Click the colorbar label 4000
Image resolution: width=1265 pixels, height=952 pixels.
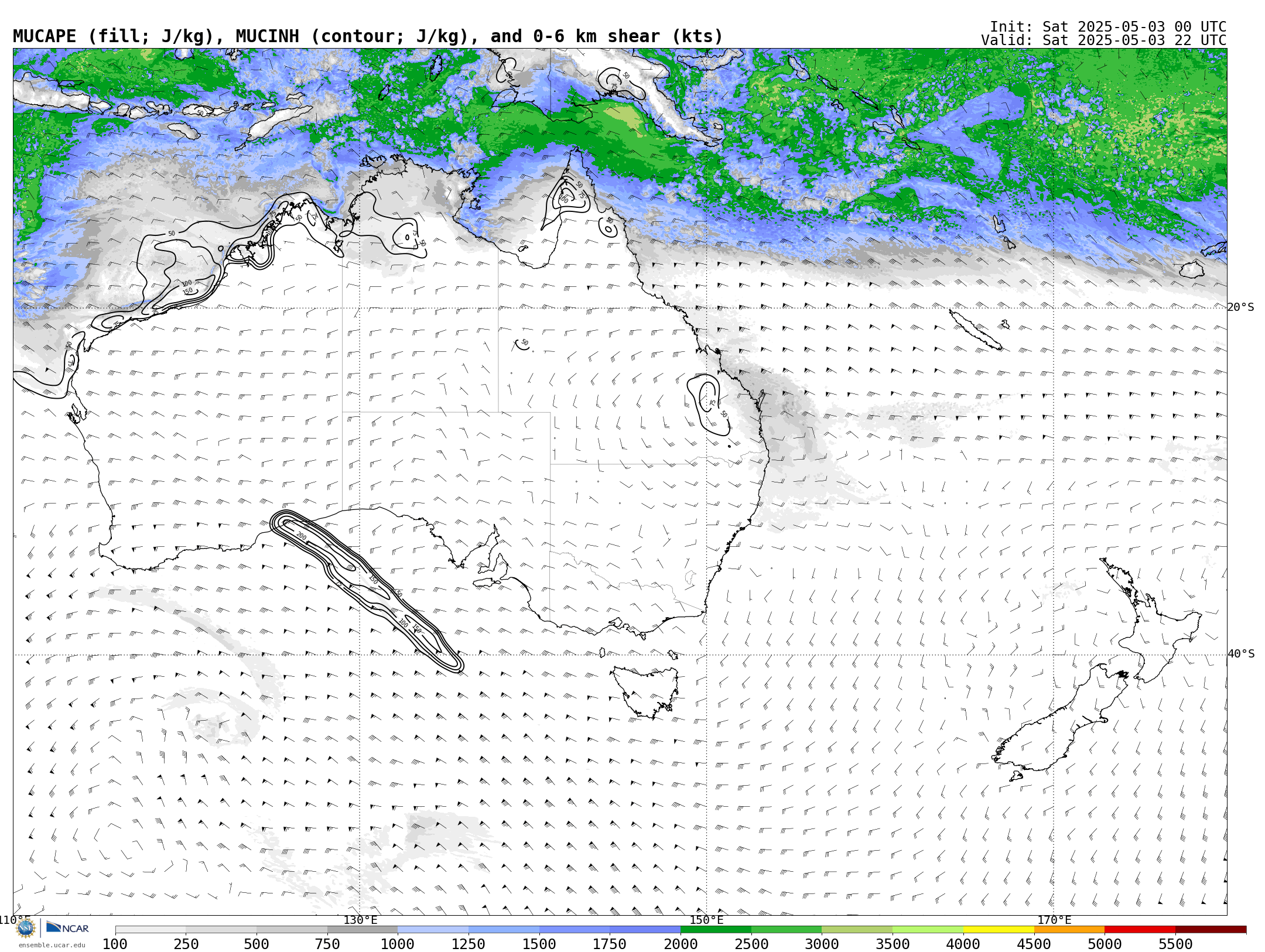click(963, 944)
